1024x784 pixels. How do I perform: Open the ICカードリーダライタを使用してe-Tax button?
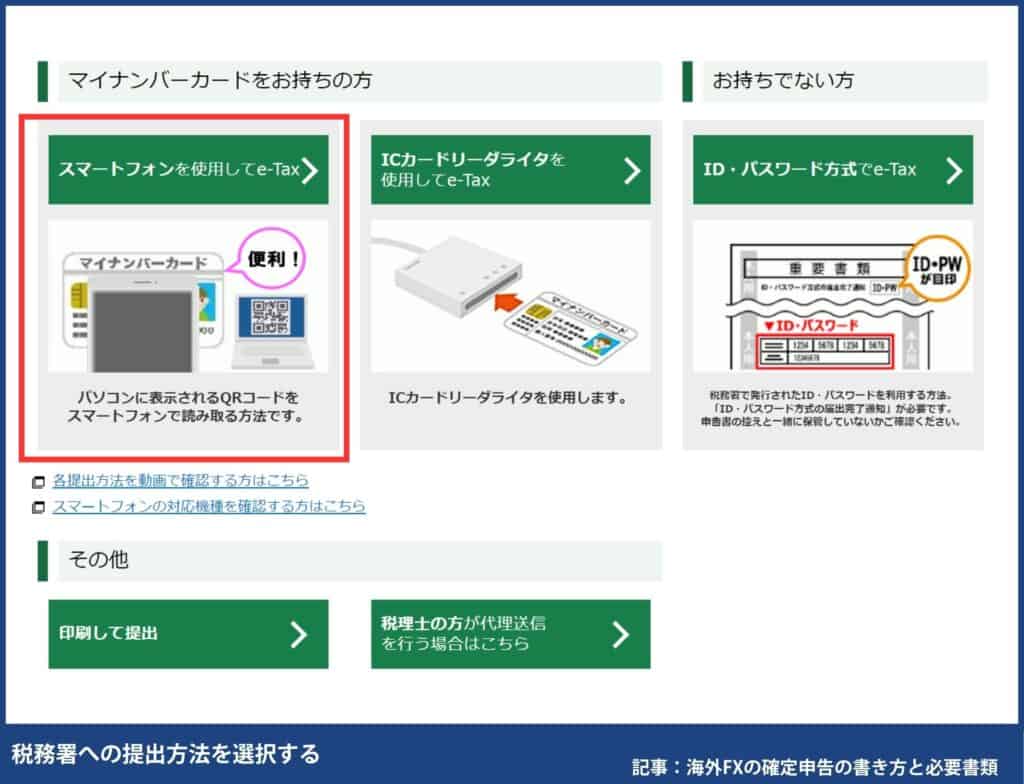[x=511, y=170]
